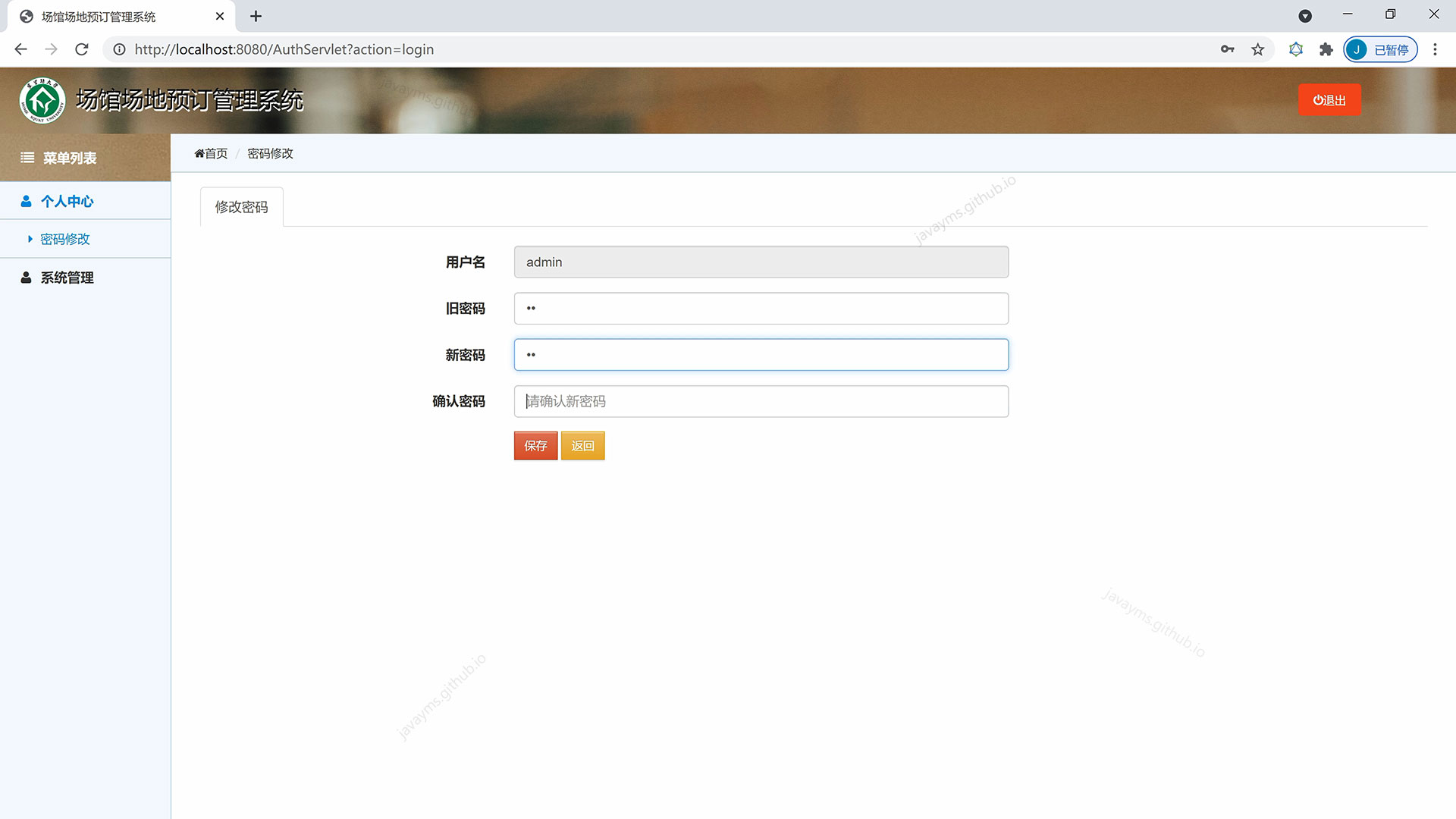Click the home icon next to 首页 breadcrumb
This screenshot has width=1456, height=819.
(x=199, y=152)
